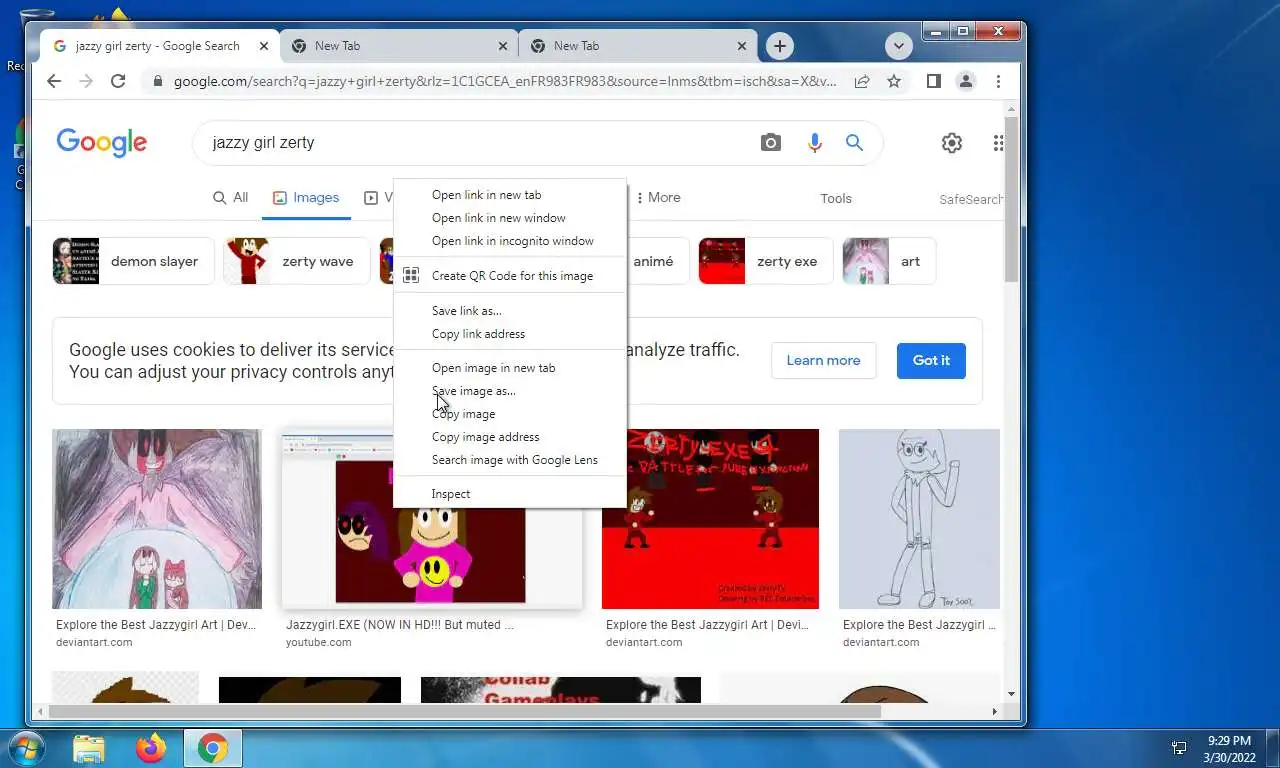Open the red Zerty.EXE battle thumbnail
1280x768 pixels.
click(710, 519)
